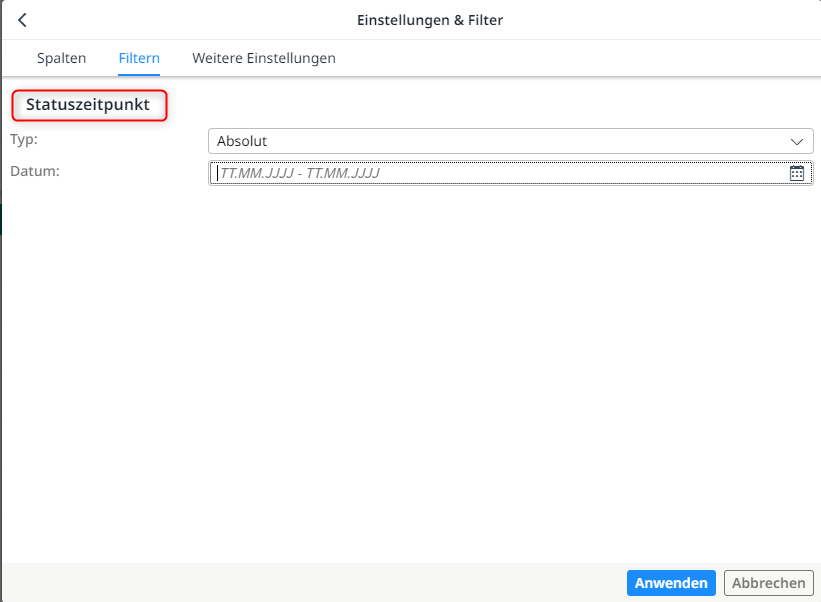The width and height of the screenshot is (821, 602).
Task: Cancel the filter dialog with the grey button
Action: point(768,583)
